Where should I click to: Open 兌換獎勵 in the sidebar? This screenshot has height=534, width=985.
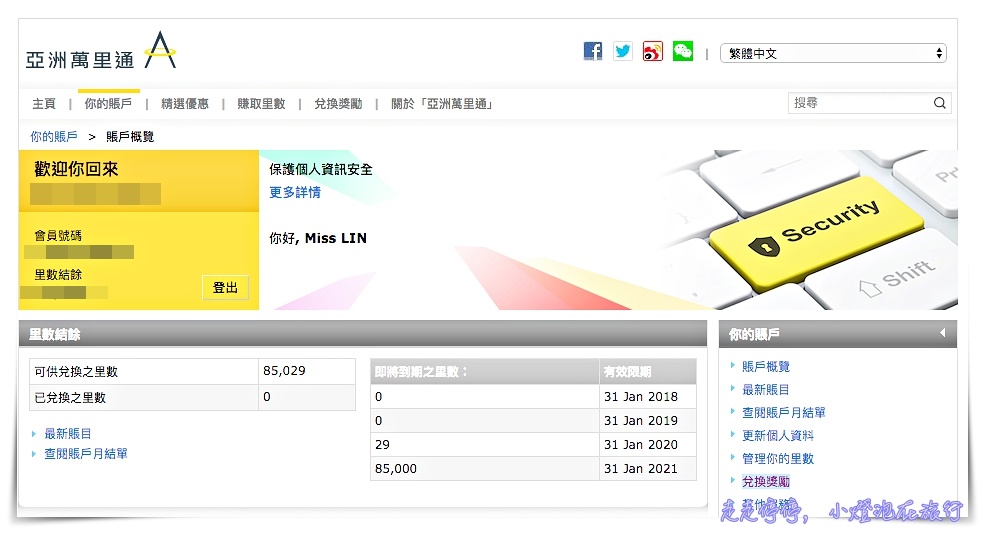tap(766, 482)
